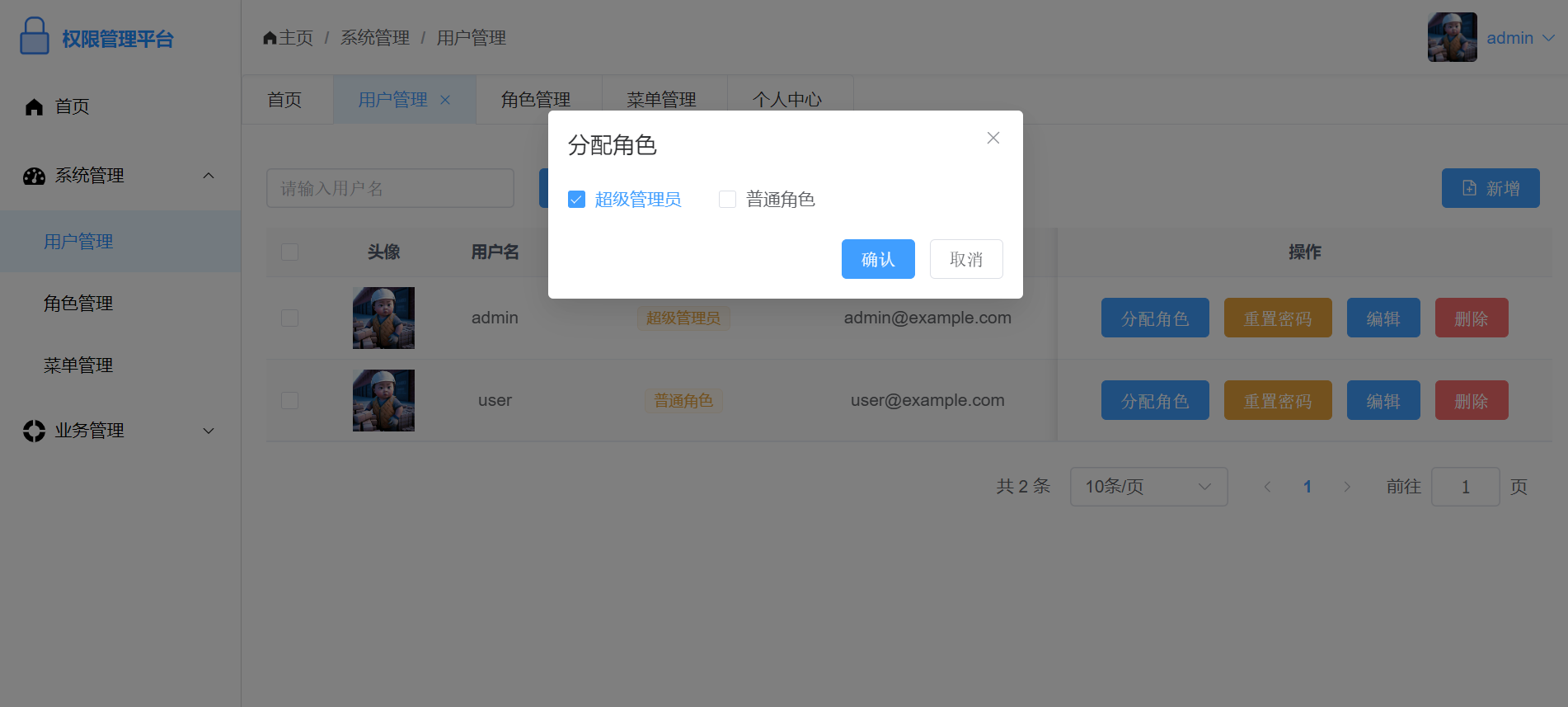Uncheck the 超级管理员 checkbox
This screenshot has width=1568, height=707.
pyautogui.click(x=576, y=200)
